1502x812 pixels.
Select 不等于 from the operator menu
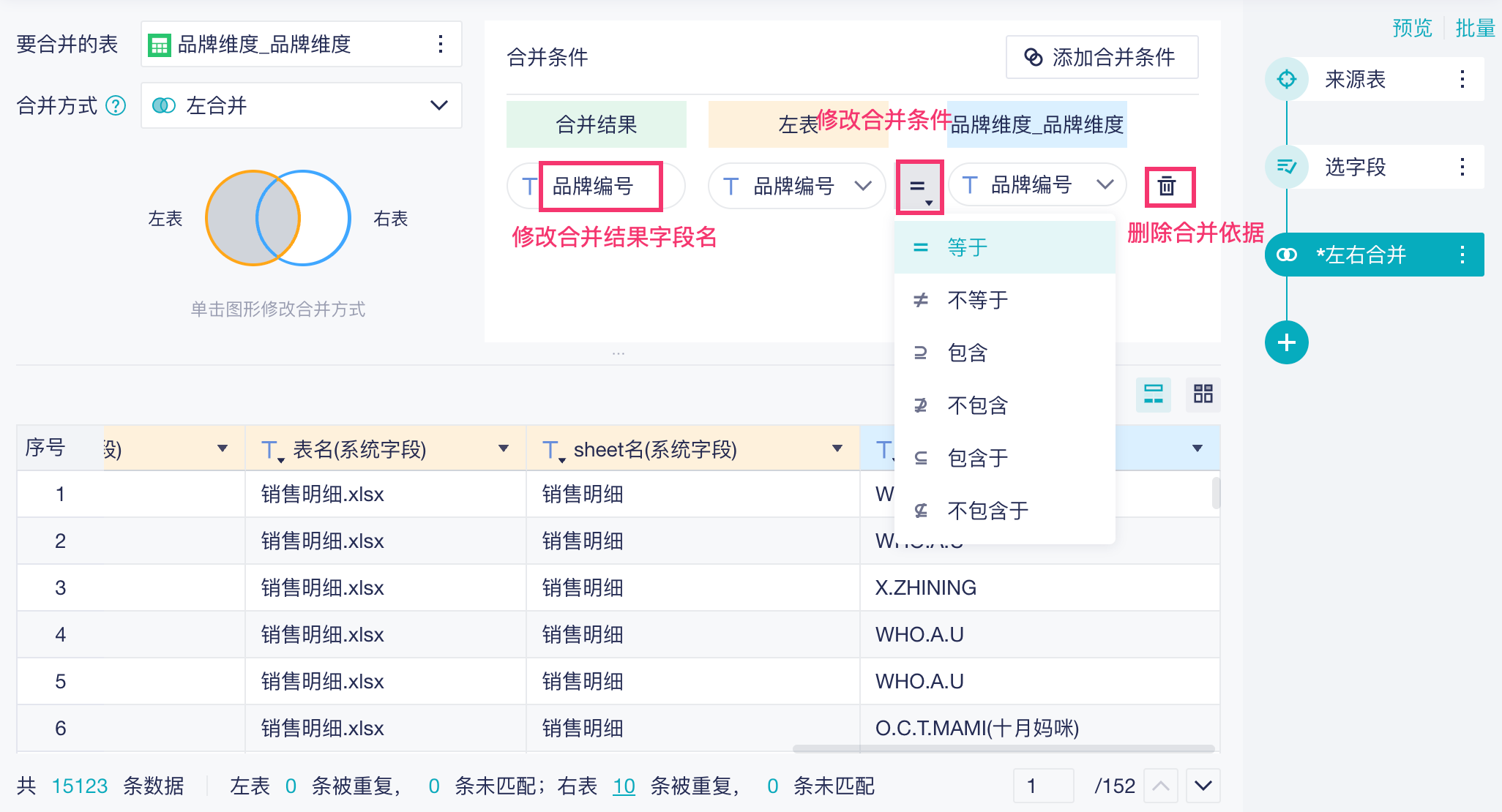977,300
